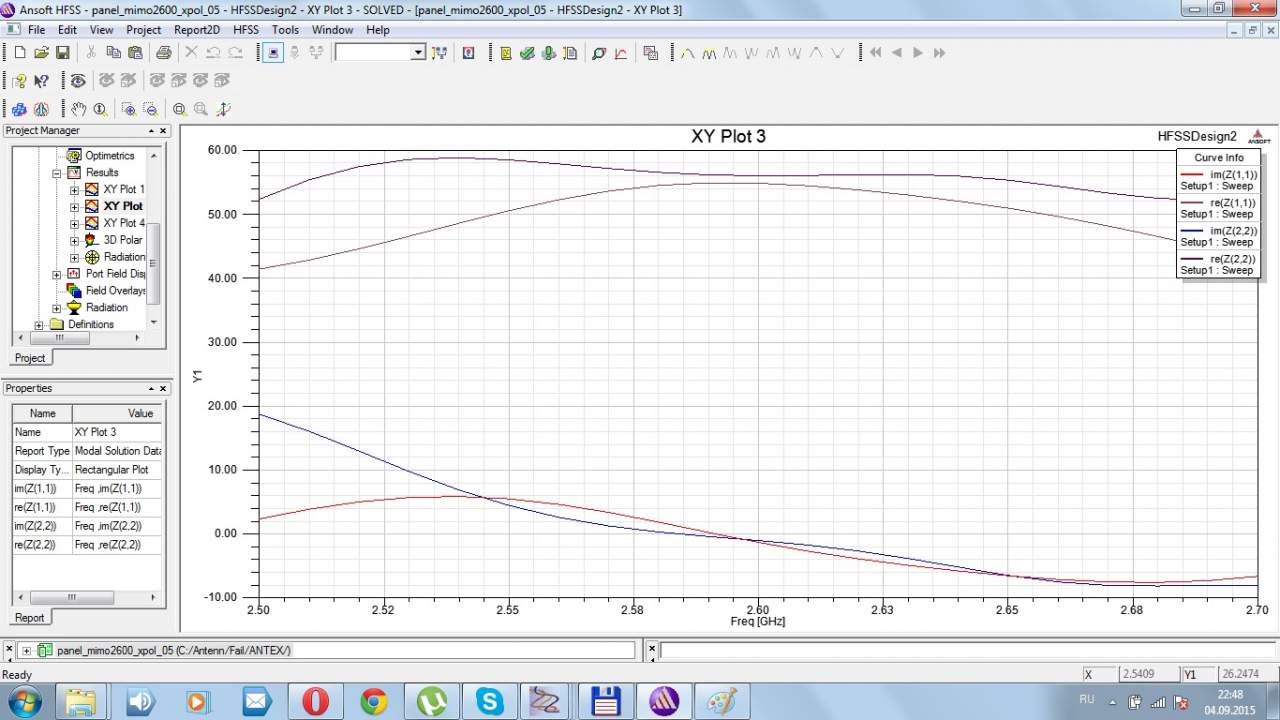Open the Report2D menu

(196, 30)
